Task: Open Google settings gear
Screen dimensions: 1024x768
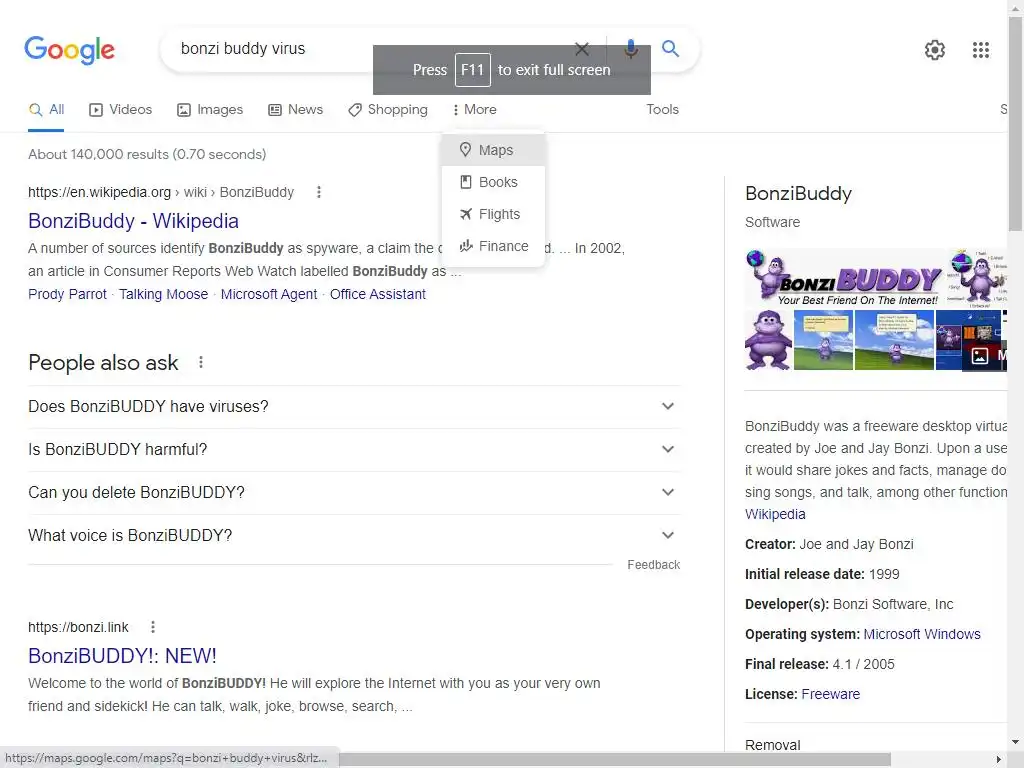Action: pyautogui.click(x=935, y=50)
